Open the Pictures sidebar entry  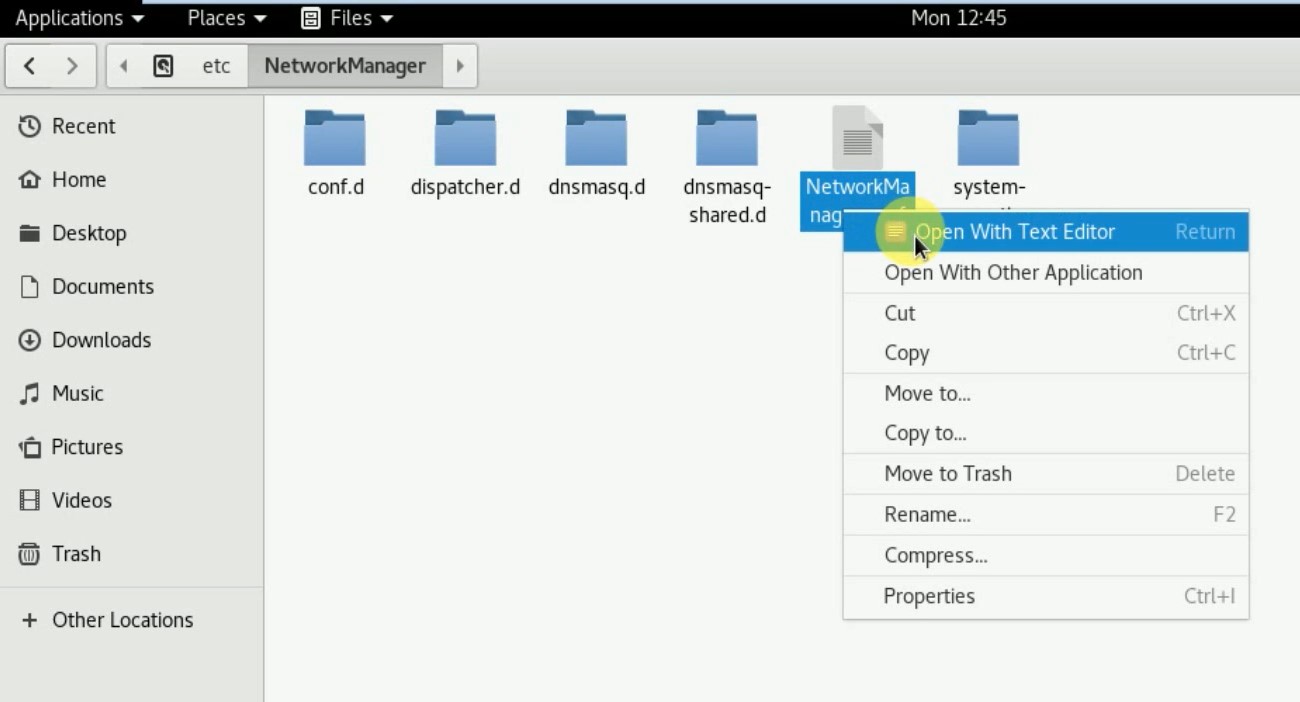click(x=87, y=447)
